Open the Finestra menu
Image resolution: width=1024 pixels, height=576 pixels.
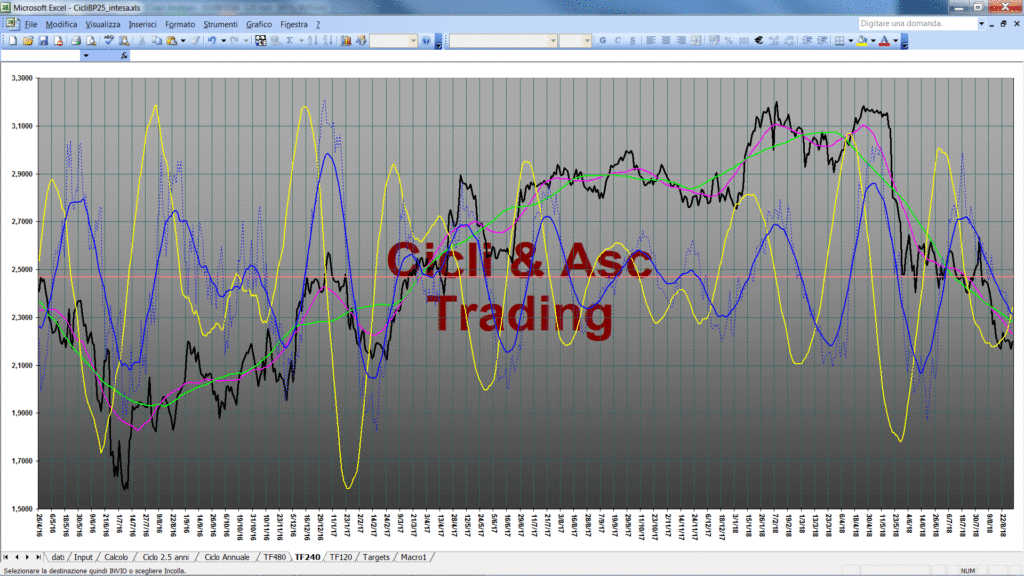point(293,24)
